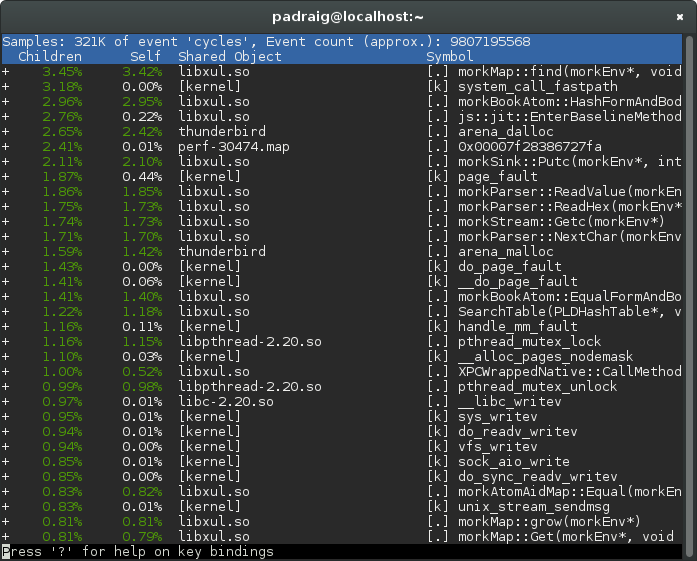Expand the arena_dalloc row
697x561 pixels.
(5, 132)
